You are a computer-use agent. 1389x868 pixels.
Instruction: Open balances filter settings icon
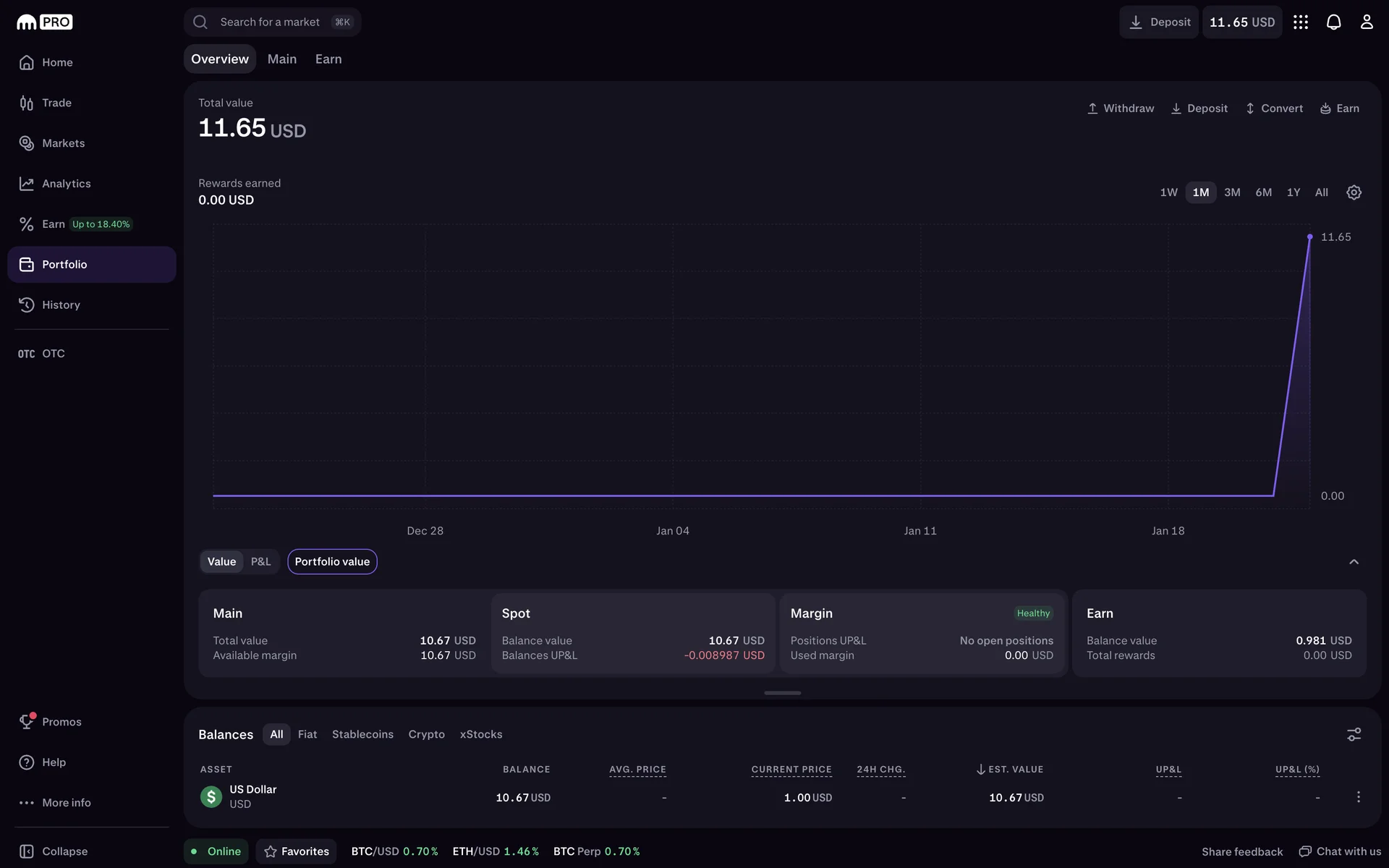pos(1354,734)
